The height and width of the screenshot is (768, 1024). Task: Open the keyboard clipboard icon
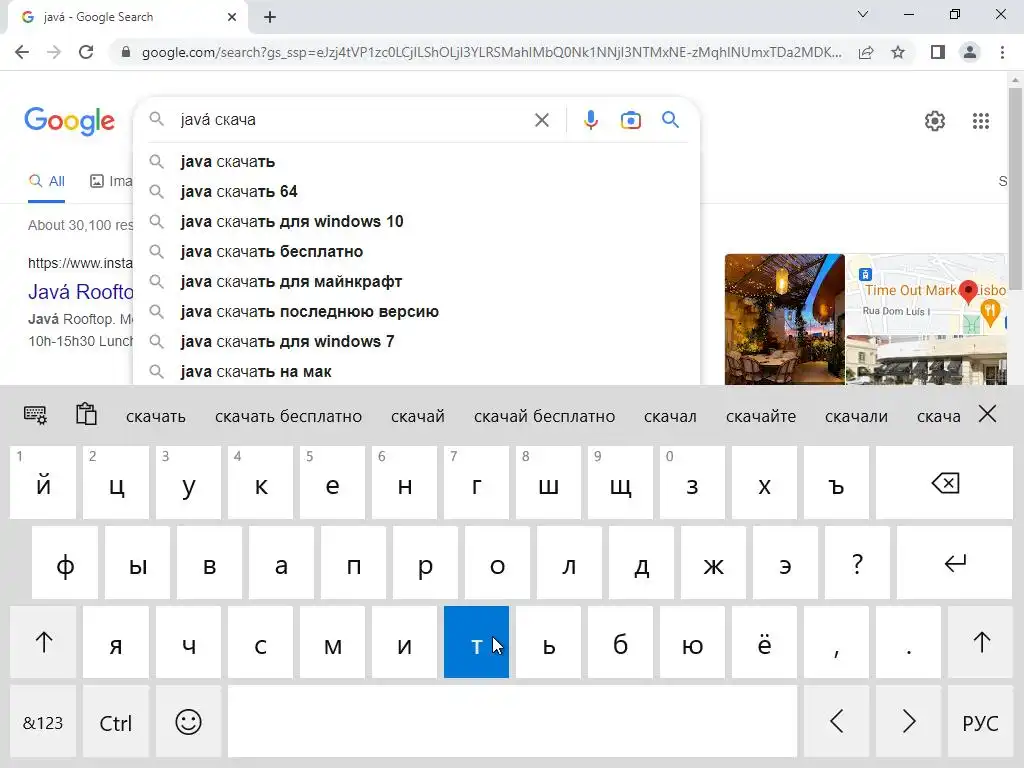tap(86, 414)
